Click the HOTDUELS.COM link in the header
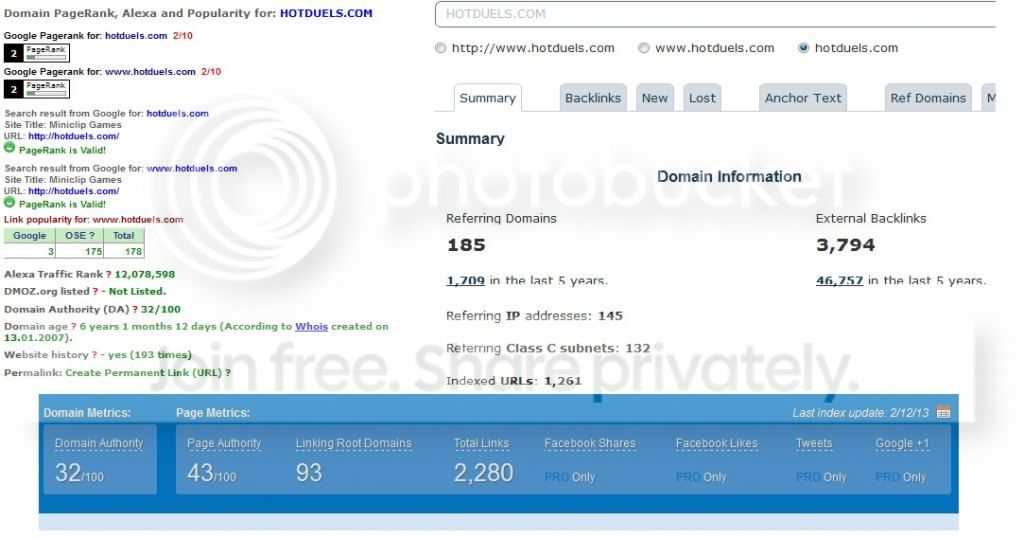 tap(326, 13)
